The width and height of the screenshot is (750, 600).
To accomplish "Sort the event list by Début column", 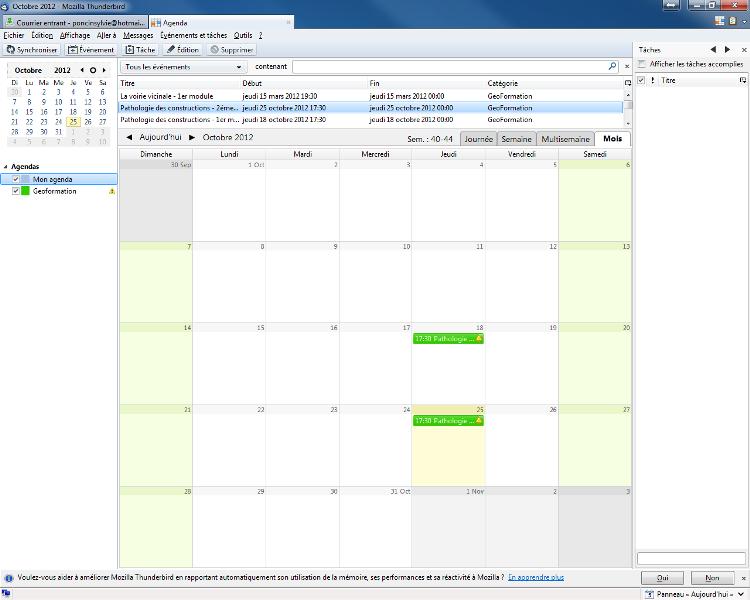I will pyautogui.click(x=304, y=83).
